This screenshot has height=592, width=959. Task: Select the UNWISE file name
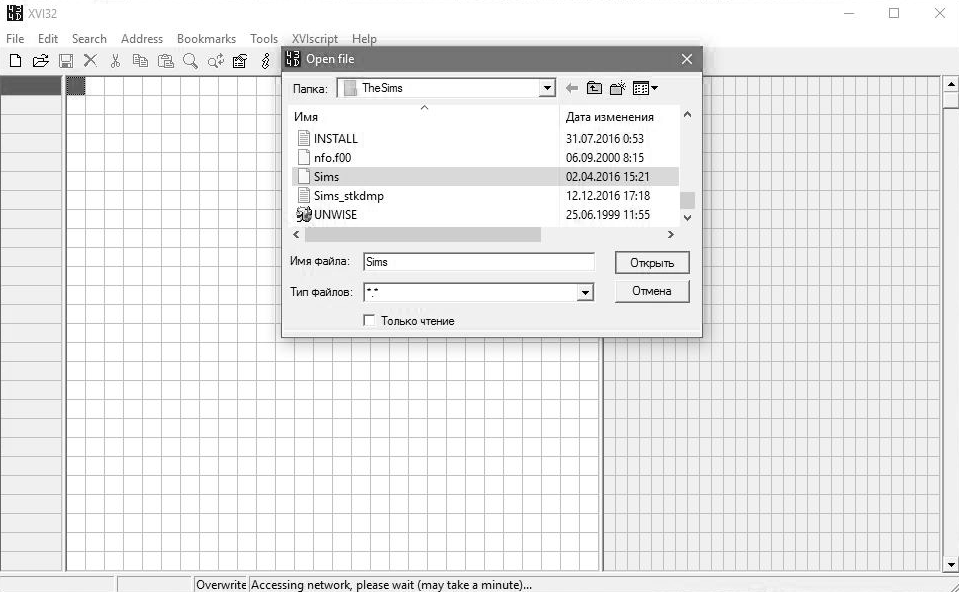pyautogui.click(x=335, y=215)
